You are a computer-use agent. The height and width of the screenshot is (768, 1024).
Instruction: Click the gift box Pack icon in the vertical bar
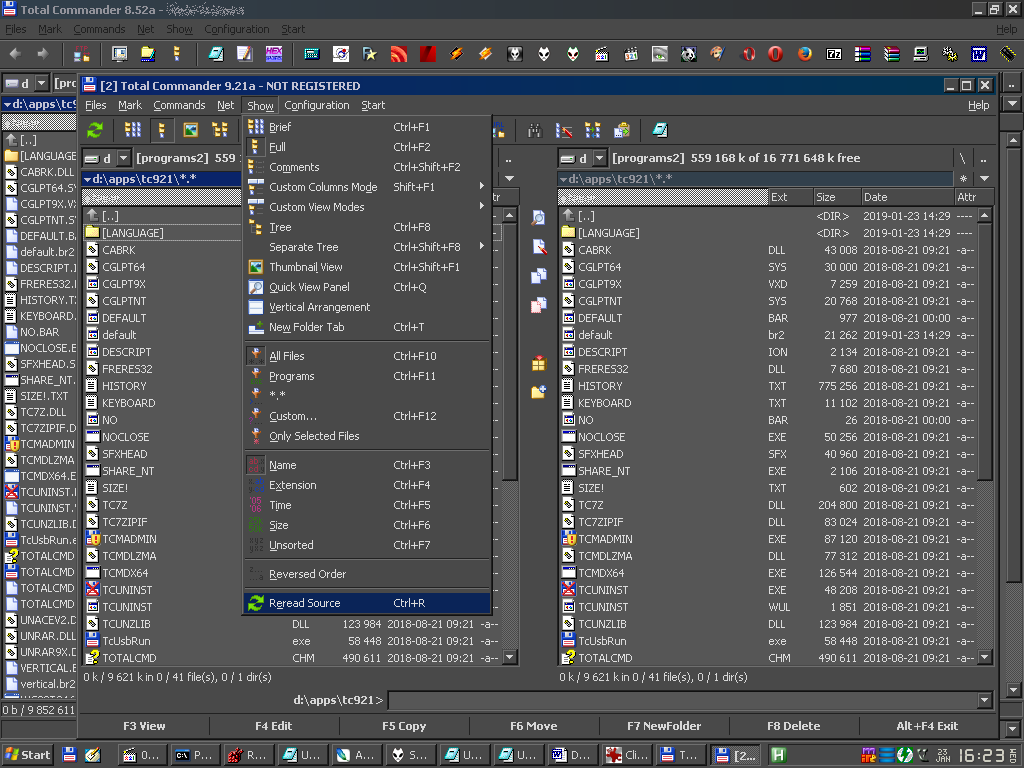tap(538, 363)
